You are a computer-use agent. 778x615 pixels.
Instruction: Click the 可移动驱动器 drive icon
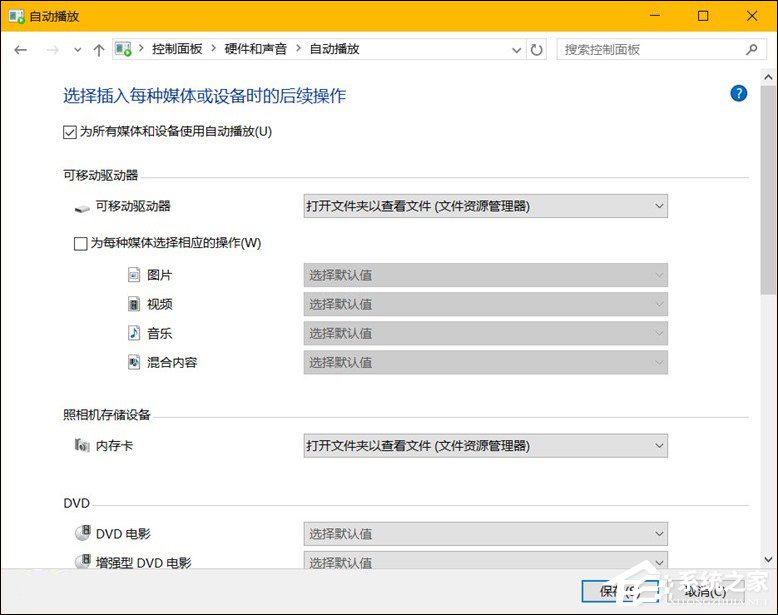click(81, 207)
